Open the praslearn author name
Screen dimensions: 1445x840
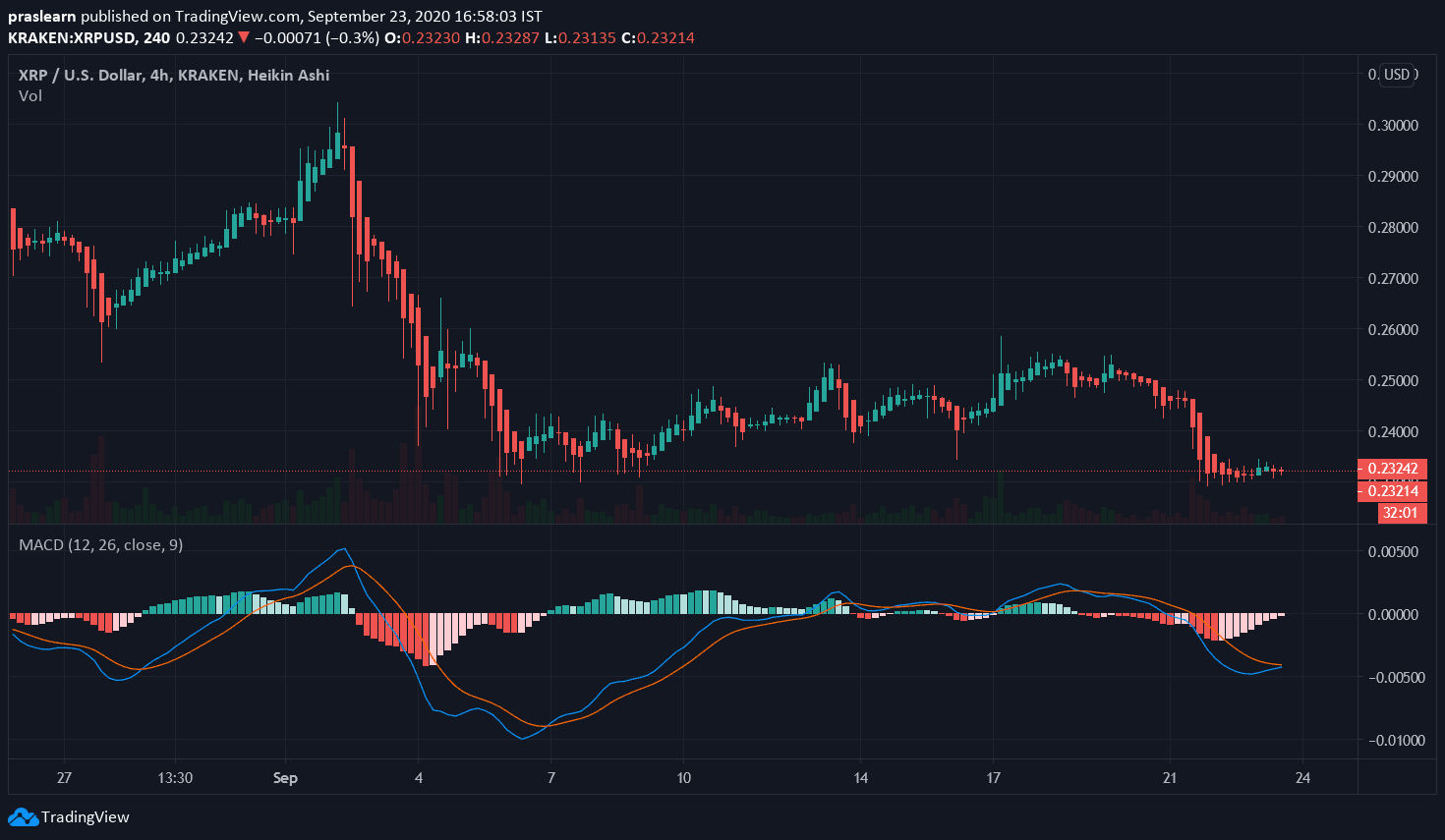[41, 17]
